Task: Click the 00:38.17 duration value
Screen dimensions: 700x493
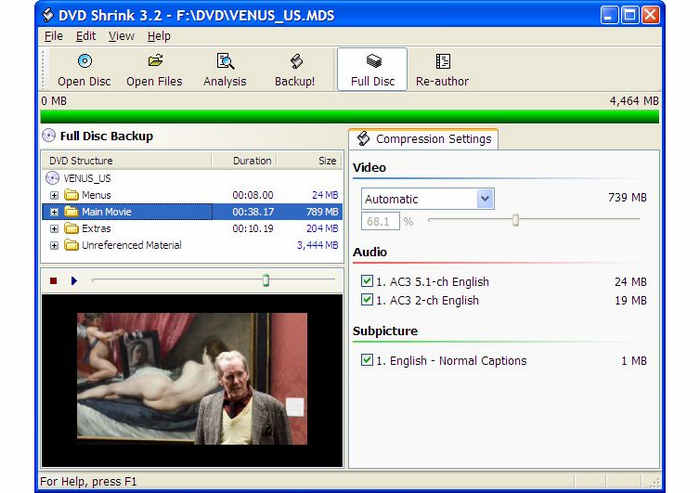Action: (253, 212)
